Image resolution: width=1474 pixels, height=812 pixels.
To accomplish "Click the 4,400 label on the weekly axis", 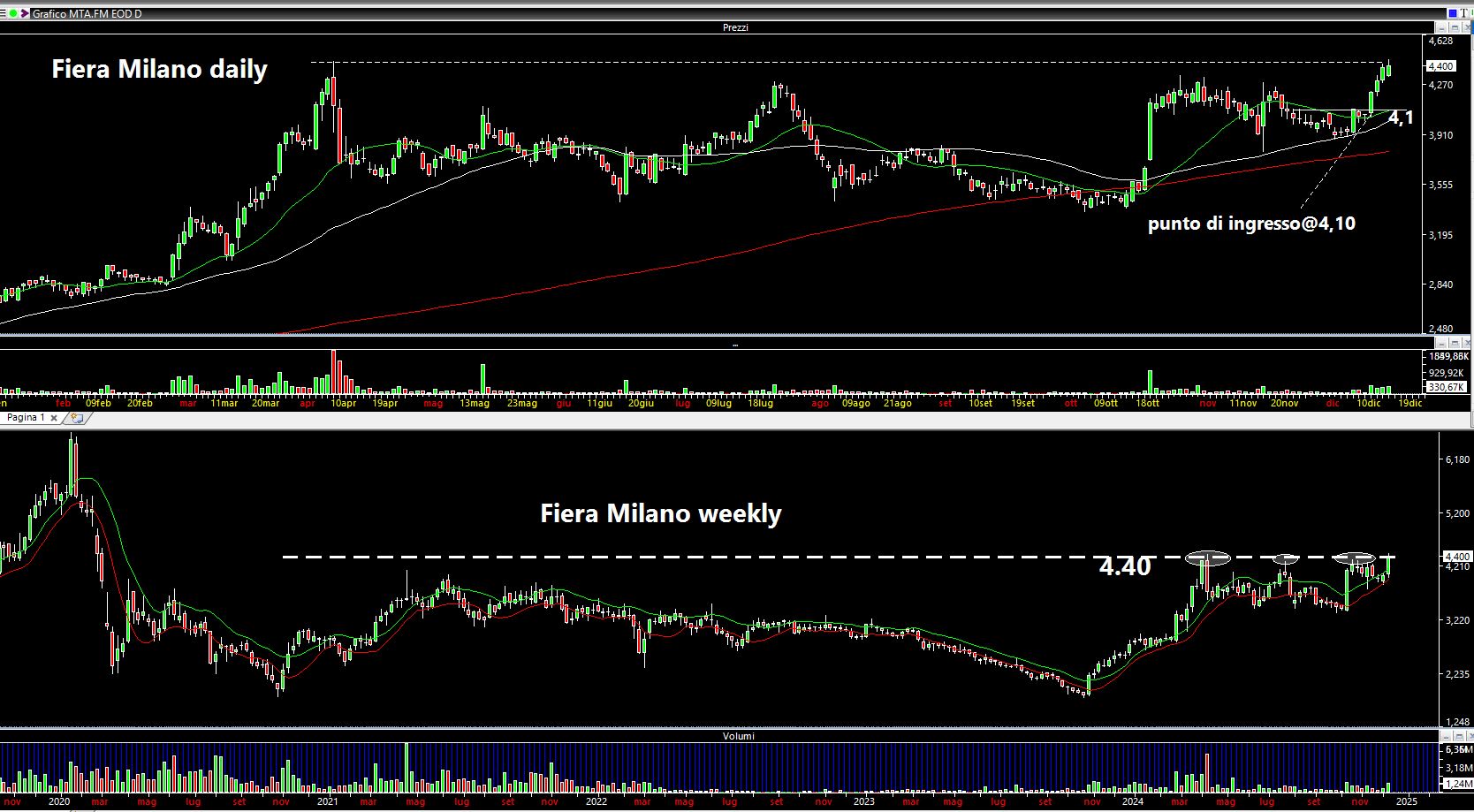I will [1457, 557].
